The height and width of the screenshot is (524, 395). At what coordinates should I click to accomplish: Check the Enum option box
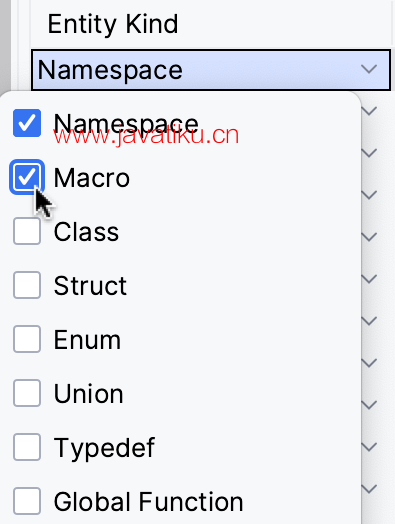pyautogui.click(x=27, y=339)
